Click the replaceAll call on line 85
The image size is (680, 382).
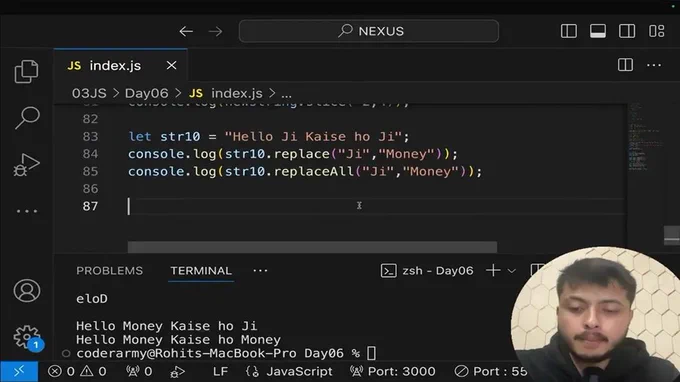click(314, 171)
